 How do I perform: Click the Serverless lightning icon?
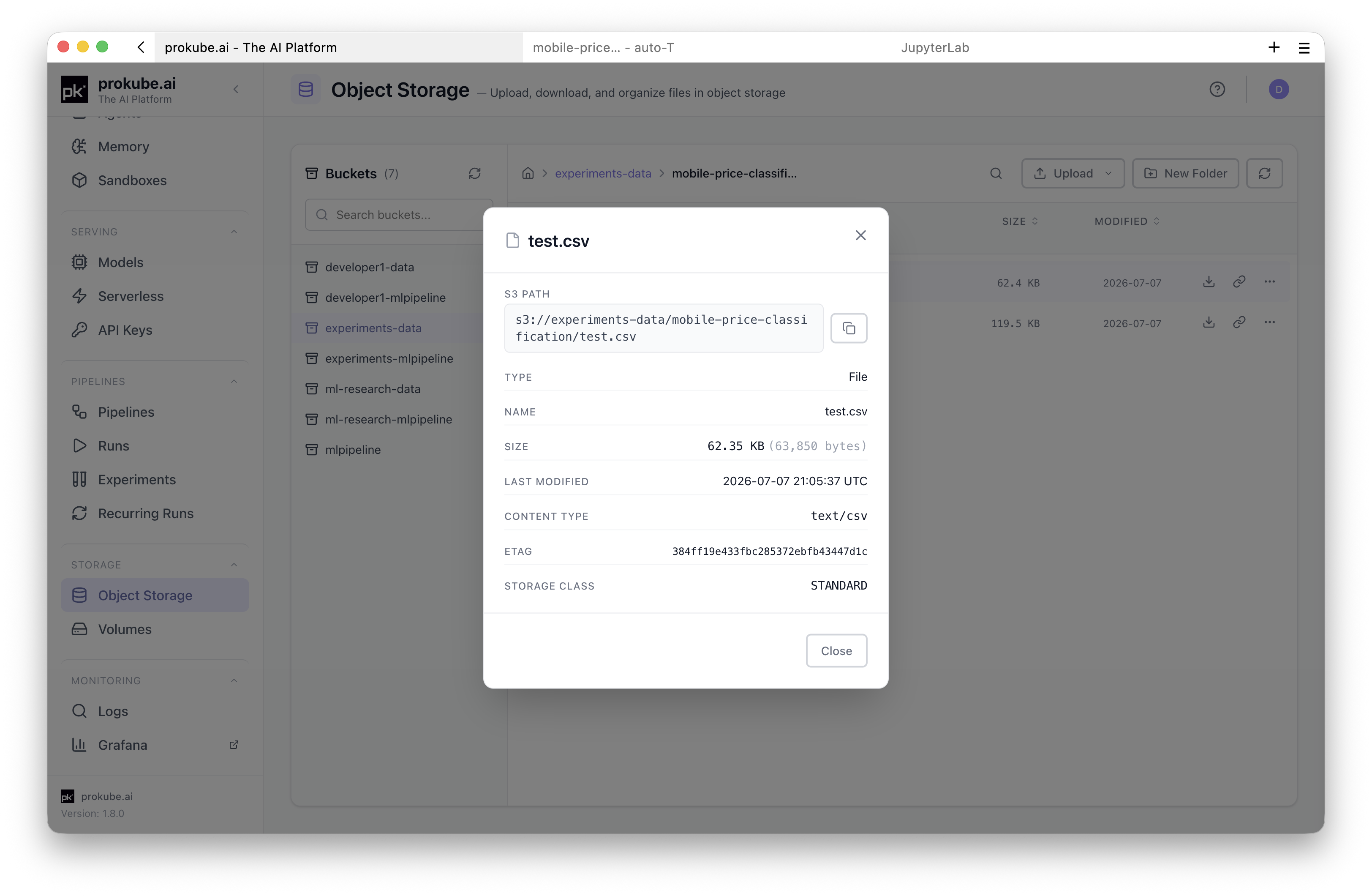(79, 296)
